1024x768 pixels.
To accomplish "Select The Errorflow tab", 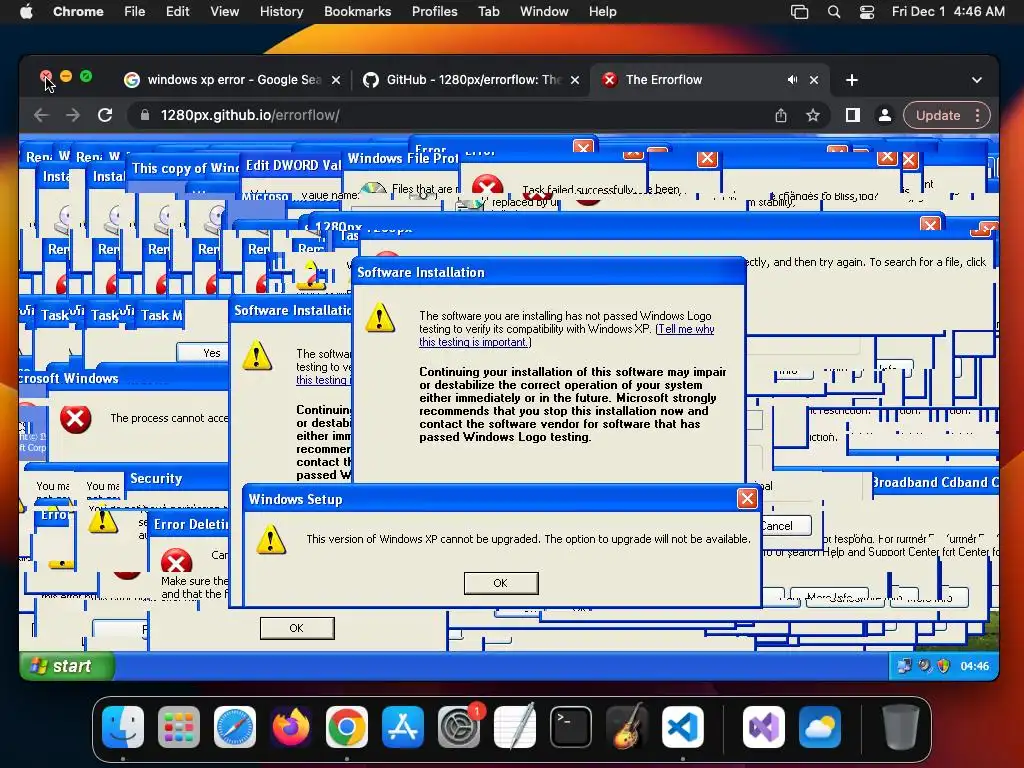I will [x=692, y=80].
